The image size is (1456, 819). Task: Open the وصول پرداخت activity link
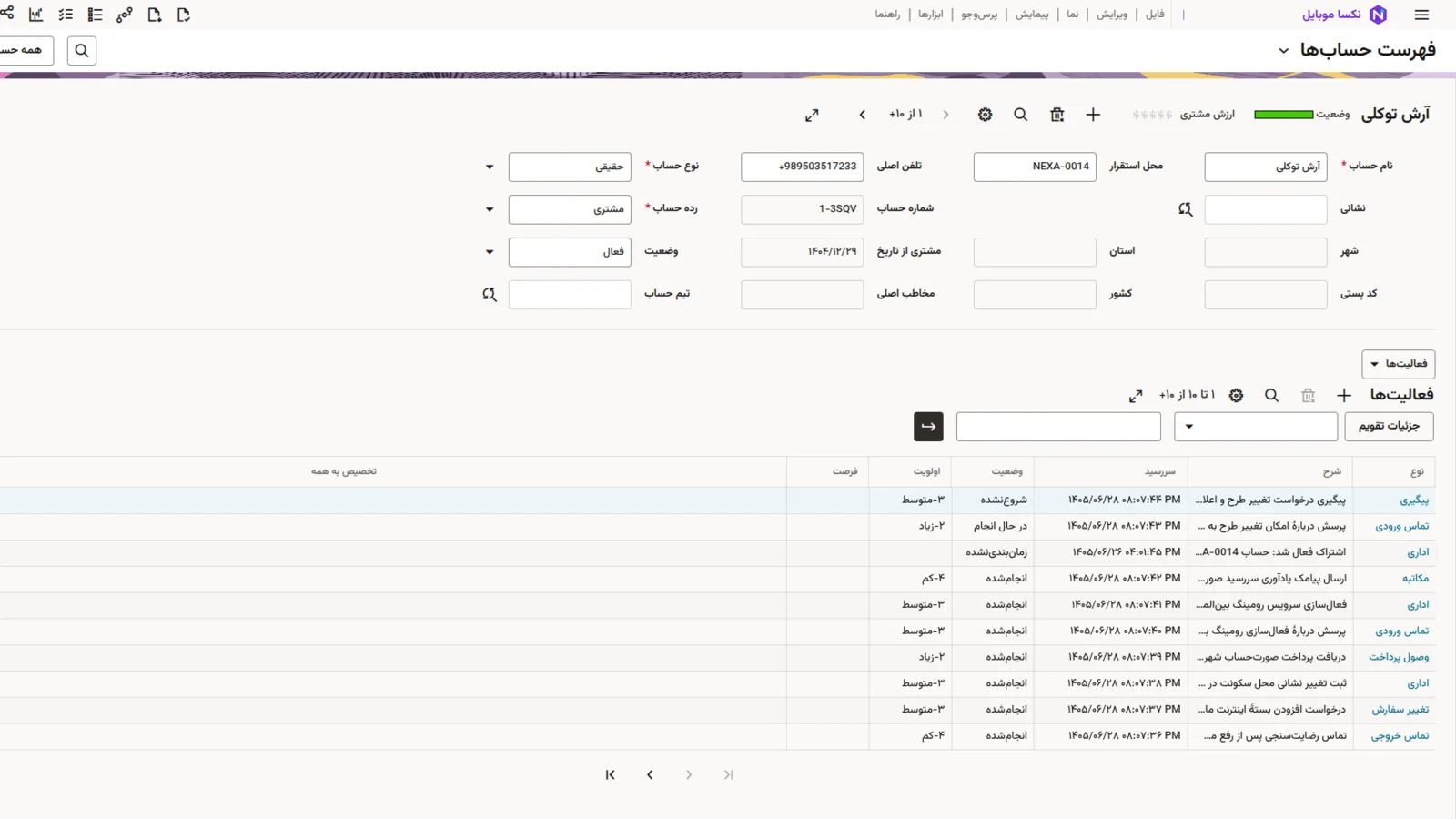[x=1399, y=657]
